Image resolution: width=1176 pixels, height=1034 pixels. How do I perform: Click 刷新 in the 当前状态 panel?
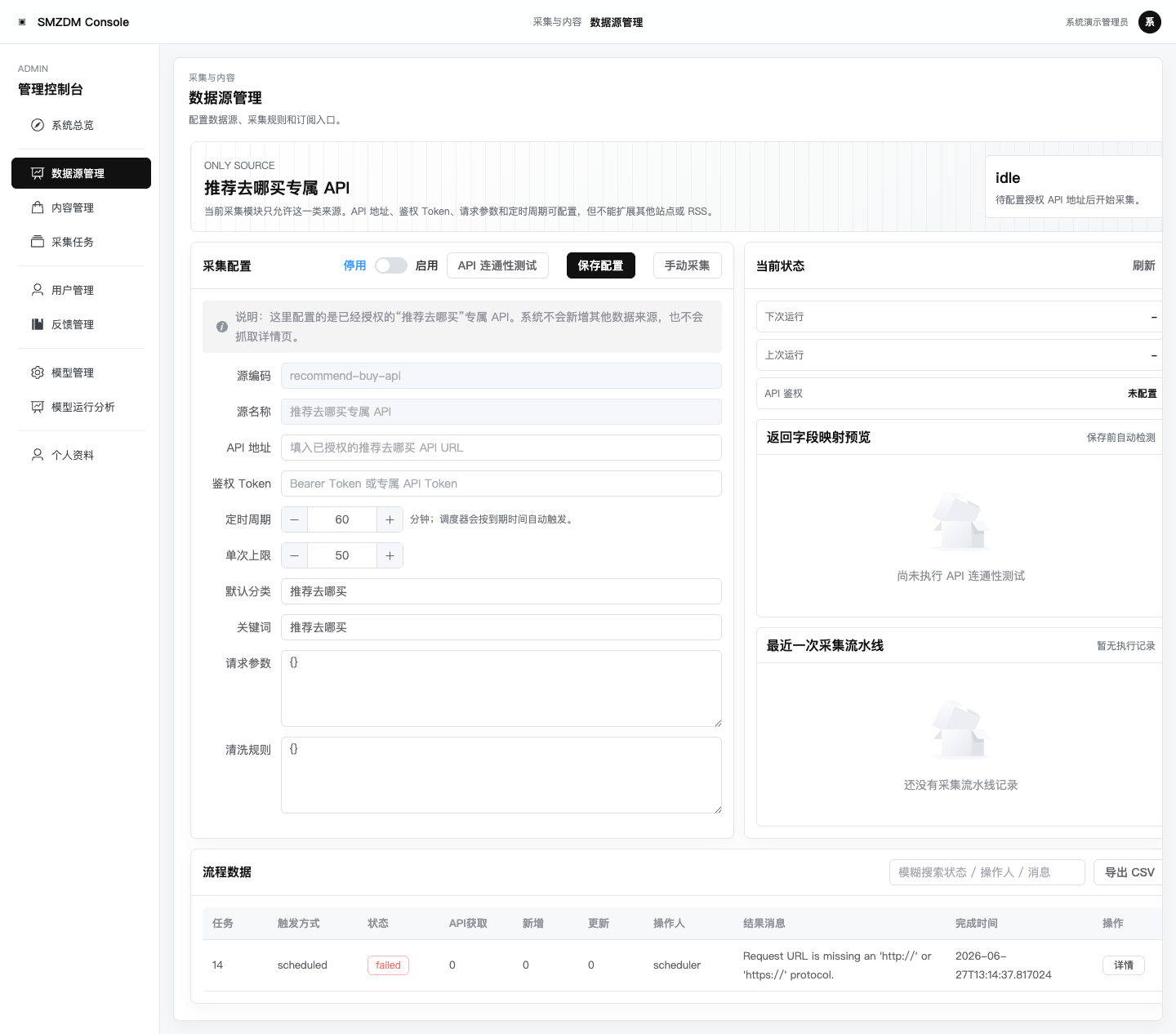pyautogui.click(x=1143, y=265)
